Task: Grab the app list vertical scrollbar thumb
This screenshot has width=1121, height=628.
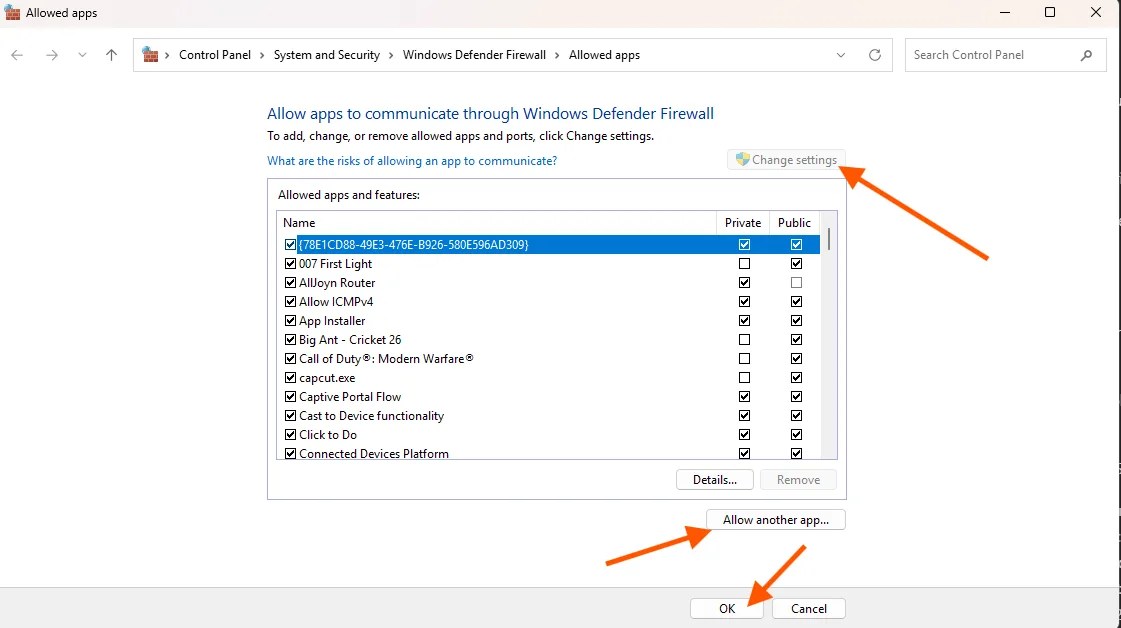Action: (x=829, y=239)
